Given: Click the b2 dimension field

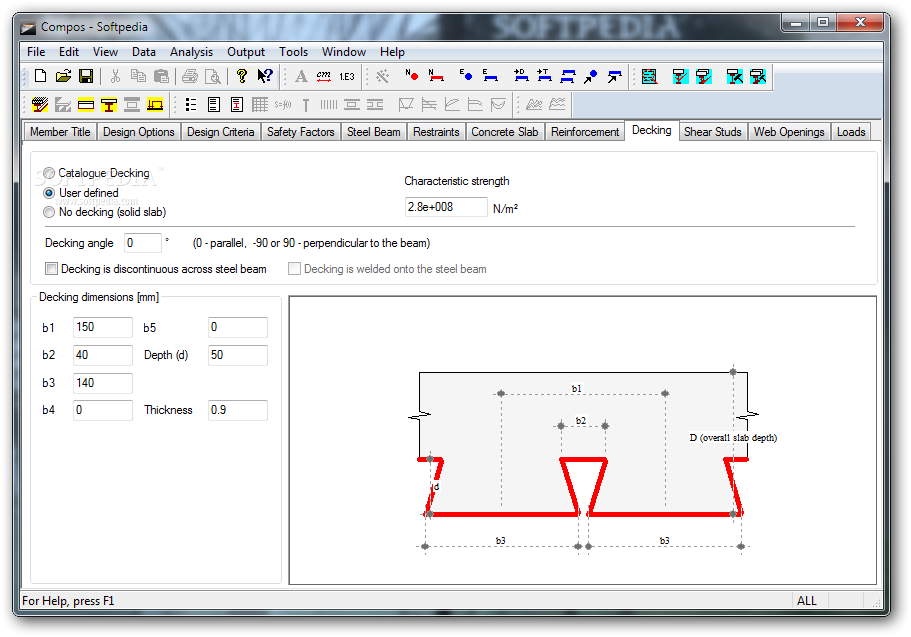Looking at the screenshot, I should coord(103,355).
